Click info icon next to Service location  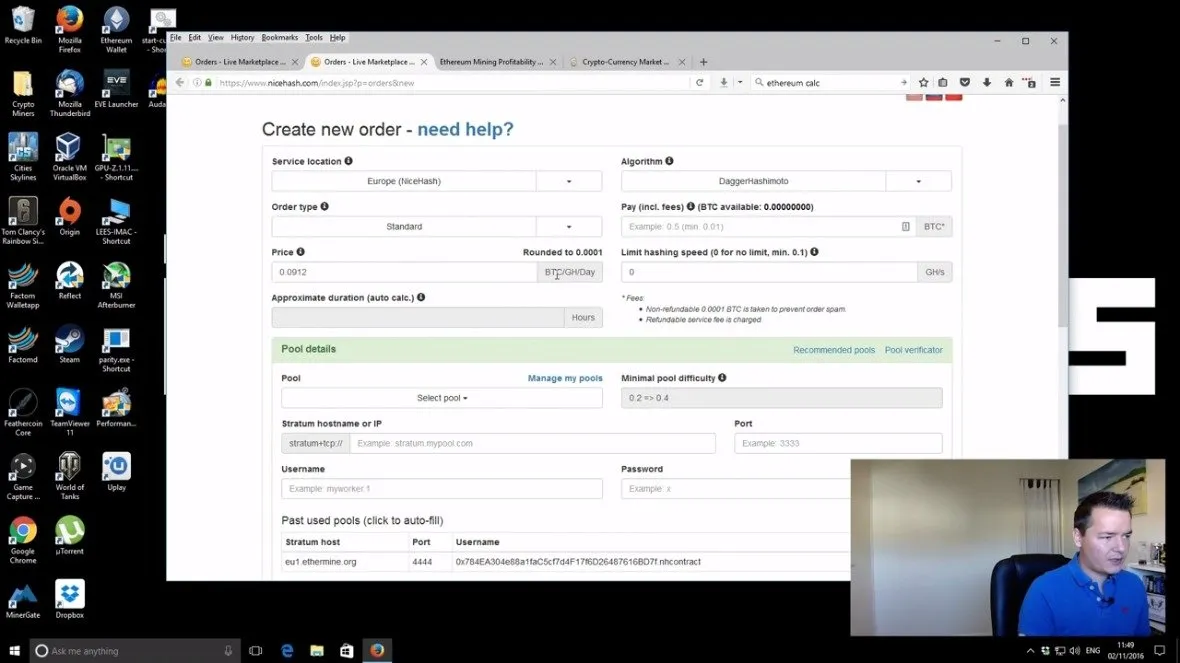(348, 161)
